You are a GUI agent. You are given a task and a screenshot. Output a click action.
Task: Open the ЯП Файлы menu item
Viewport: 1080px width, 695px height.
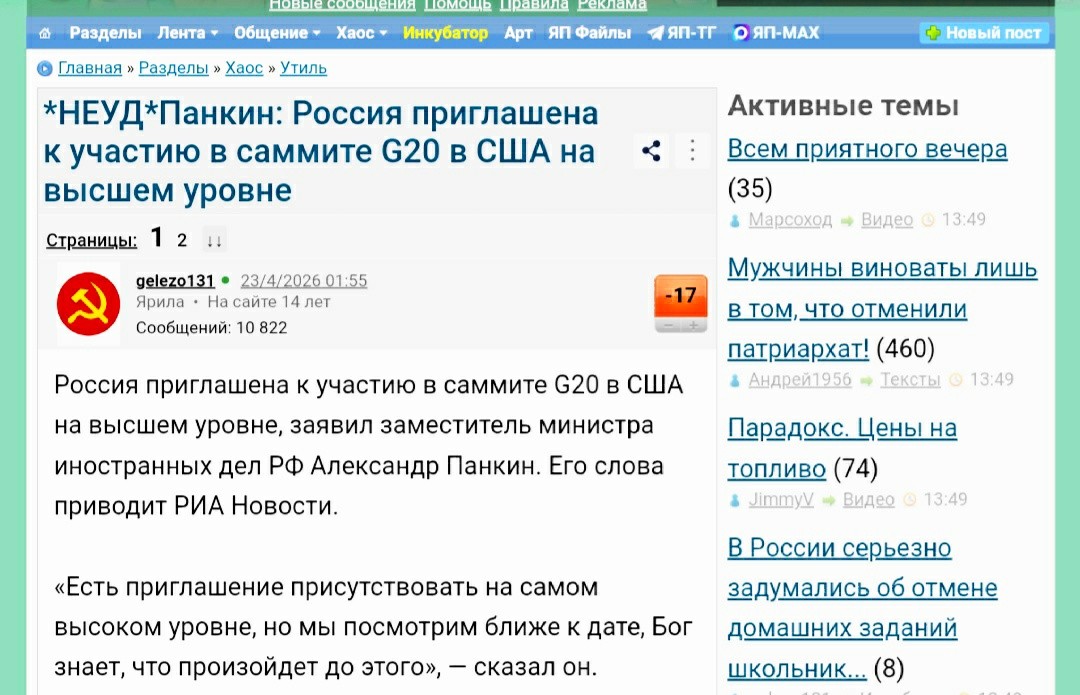click(x=589, y=33)
